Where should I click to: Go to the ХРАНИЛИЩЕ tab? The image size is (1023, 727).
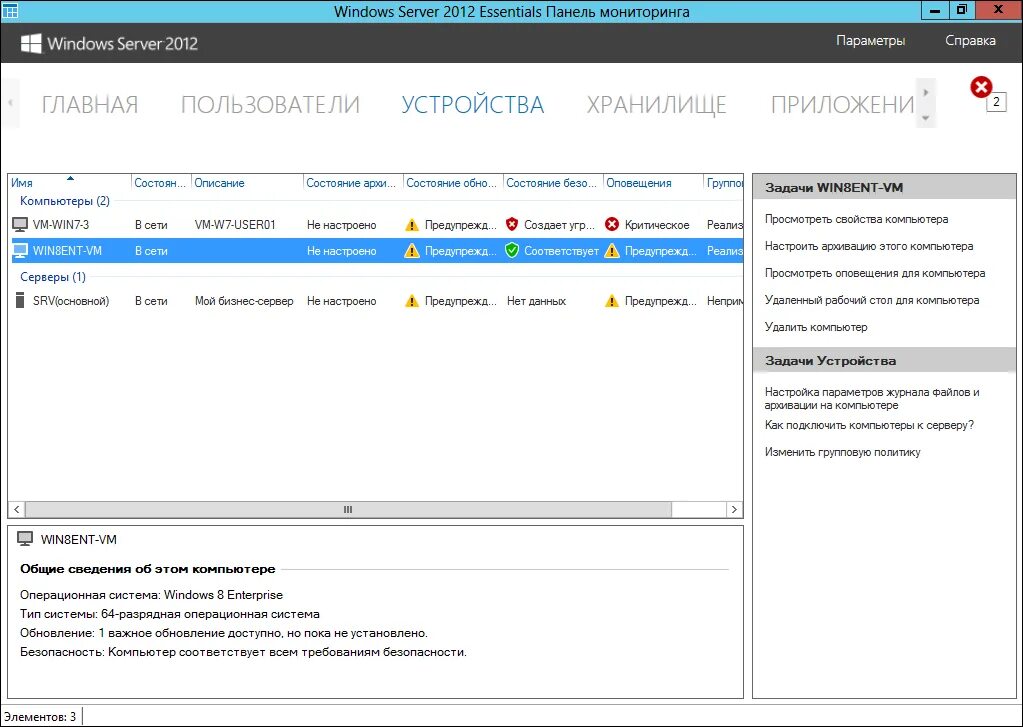click(x=656, y=104)
